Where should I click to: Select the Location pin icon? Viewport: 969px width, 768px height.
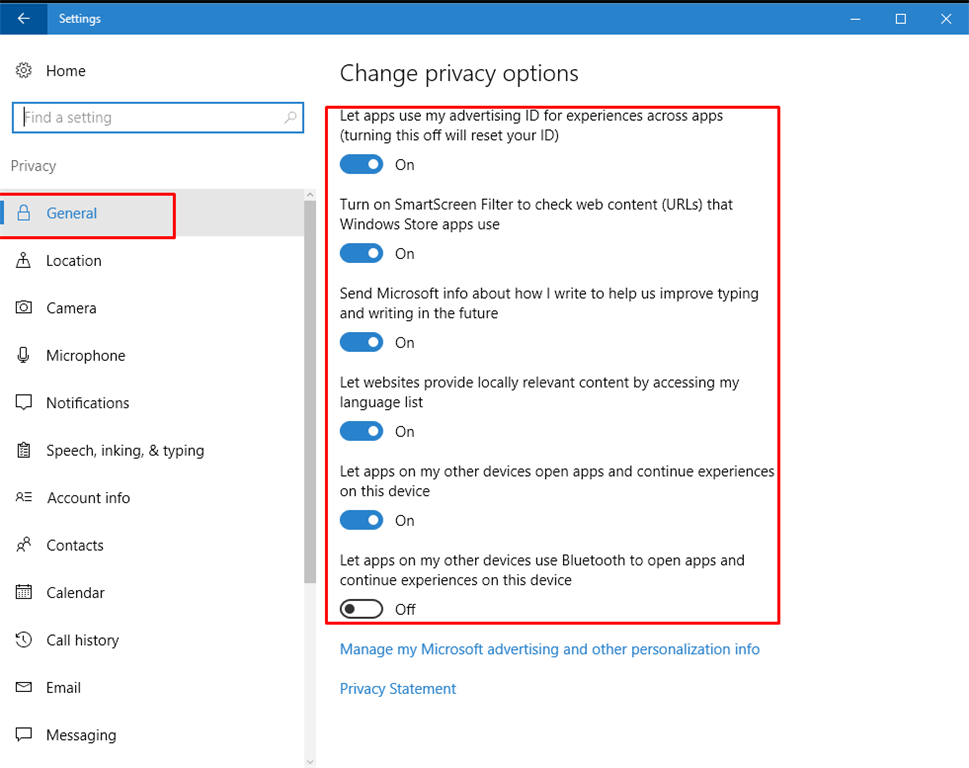(x=24, y=261)
